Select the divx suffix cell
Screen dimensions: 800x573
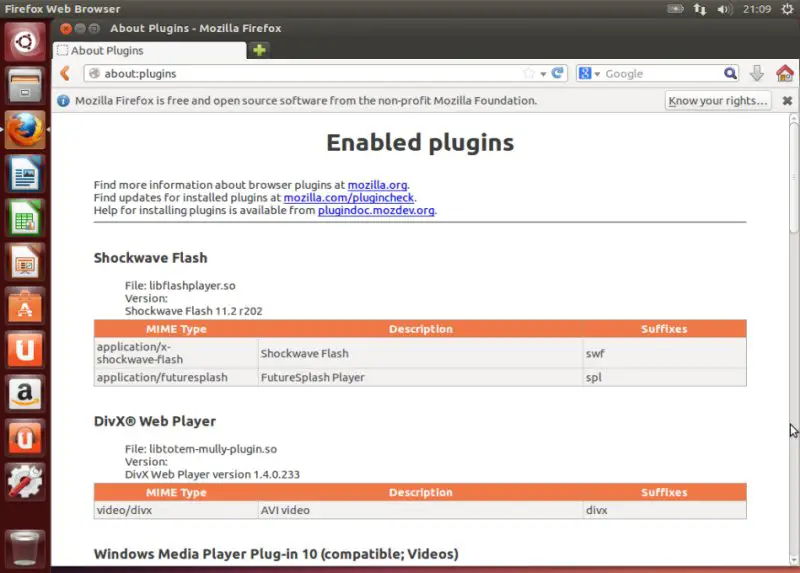click(664, 510)
